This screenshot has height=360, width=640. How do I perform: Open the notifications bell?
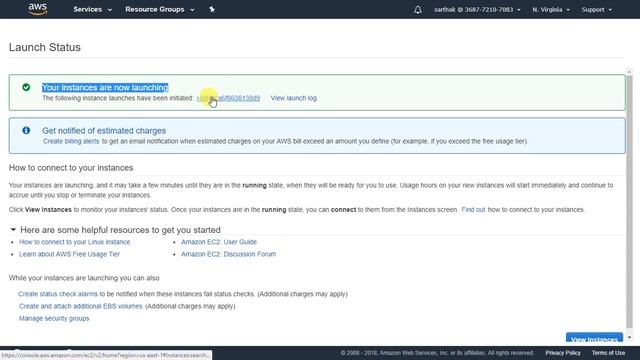[418, 10]
